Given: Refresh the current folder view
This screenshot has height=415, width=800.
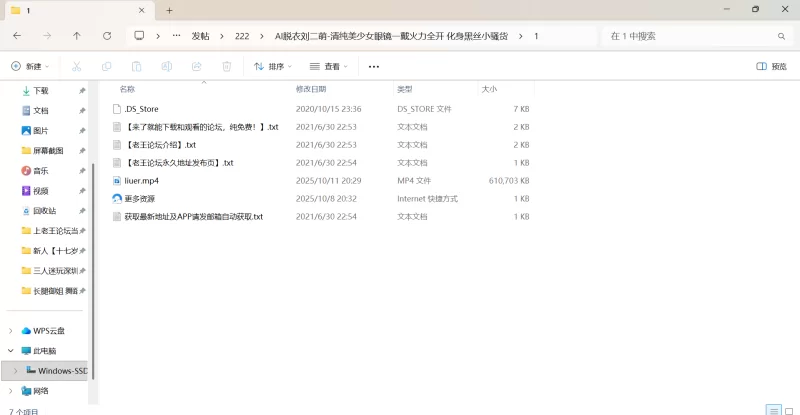Looking at the screenshot, I should pos(107,36).
